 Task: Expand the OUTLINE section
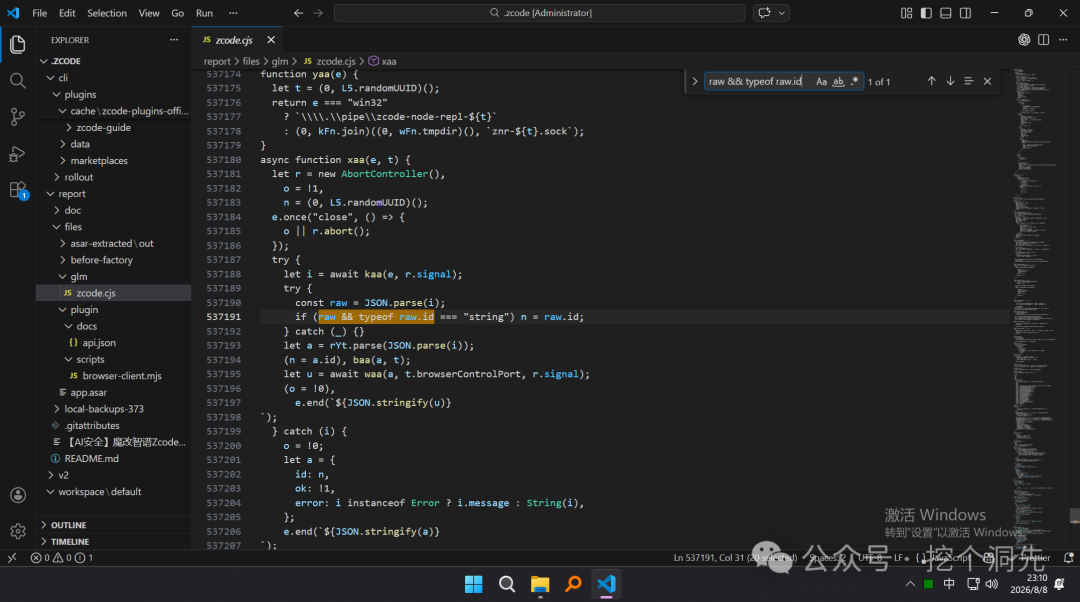pyautogui.click(x=114, y=525)
